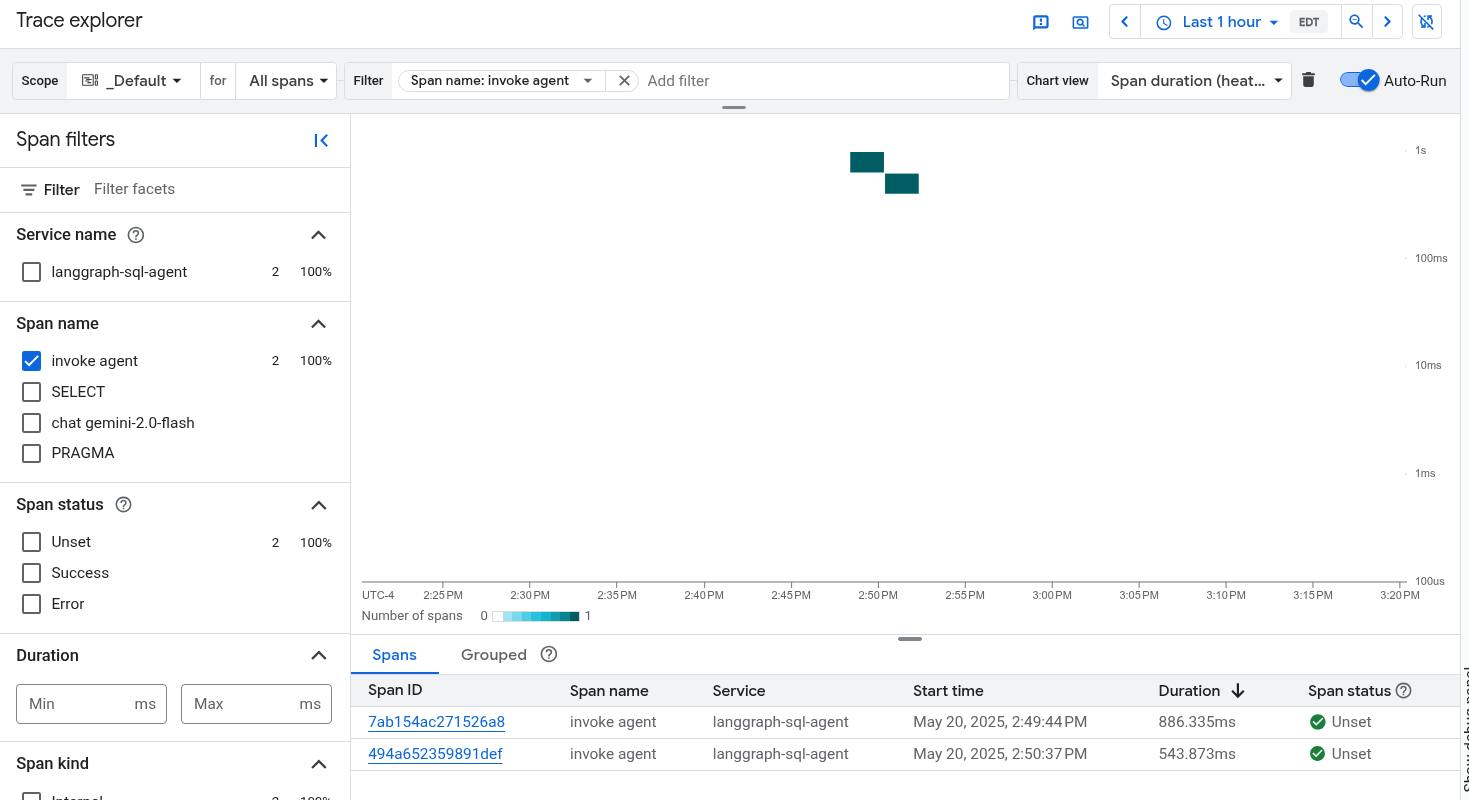Image resolution: width=1469 pixels, height=800 pixels.
Task: Open the Chart view Span duration dropdown
Action: point(1195,81)
